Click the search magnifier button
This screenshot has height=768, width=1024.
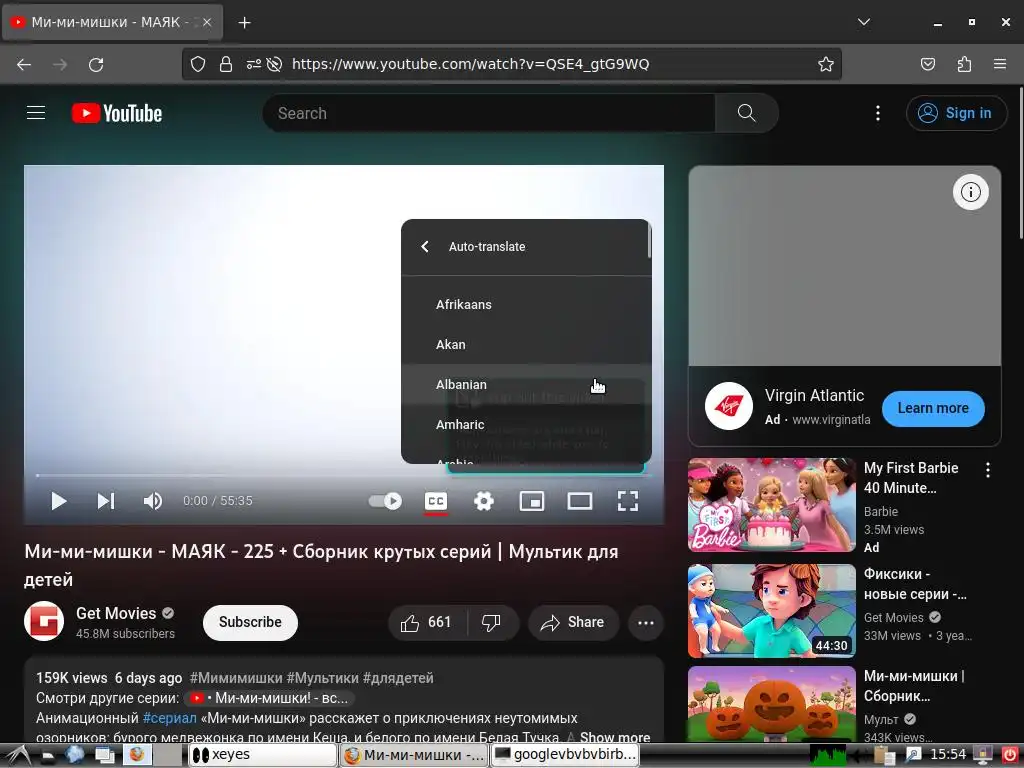[746, 113]
